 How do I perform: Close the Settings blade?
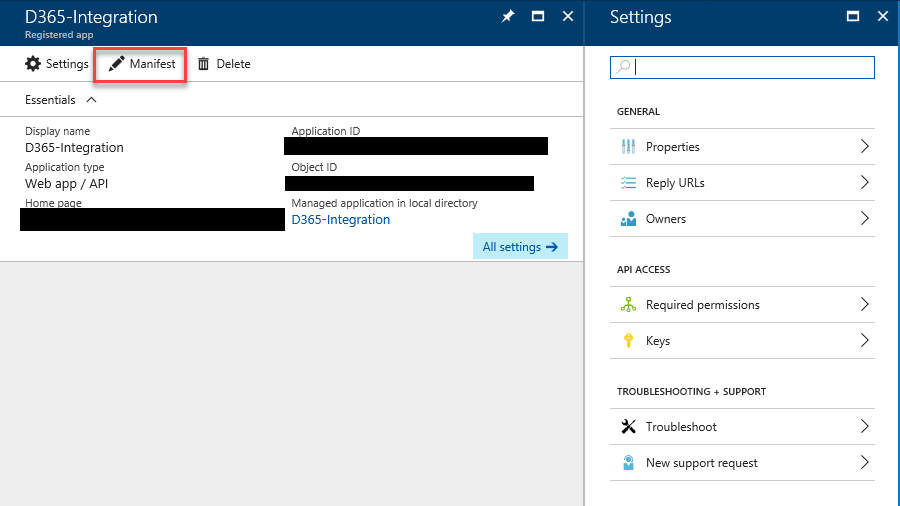coord(883,17)
